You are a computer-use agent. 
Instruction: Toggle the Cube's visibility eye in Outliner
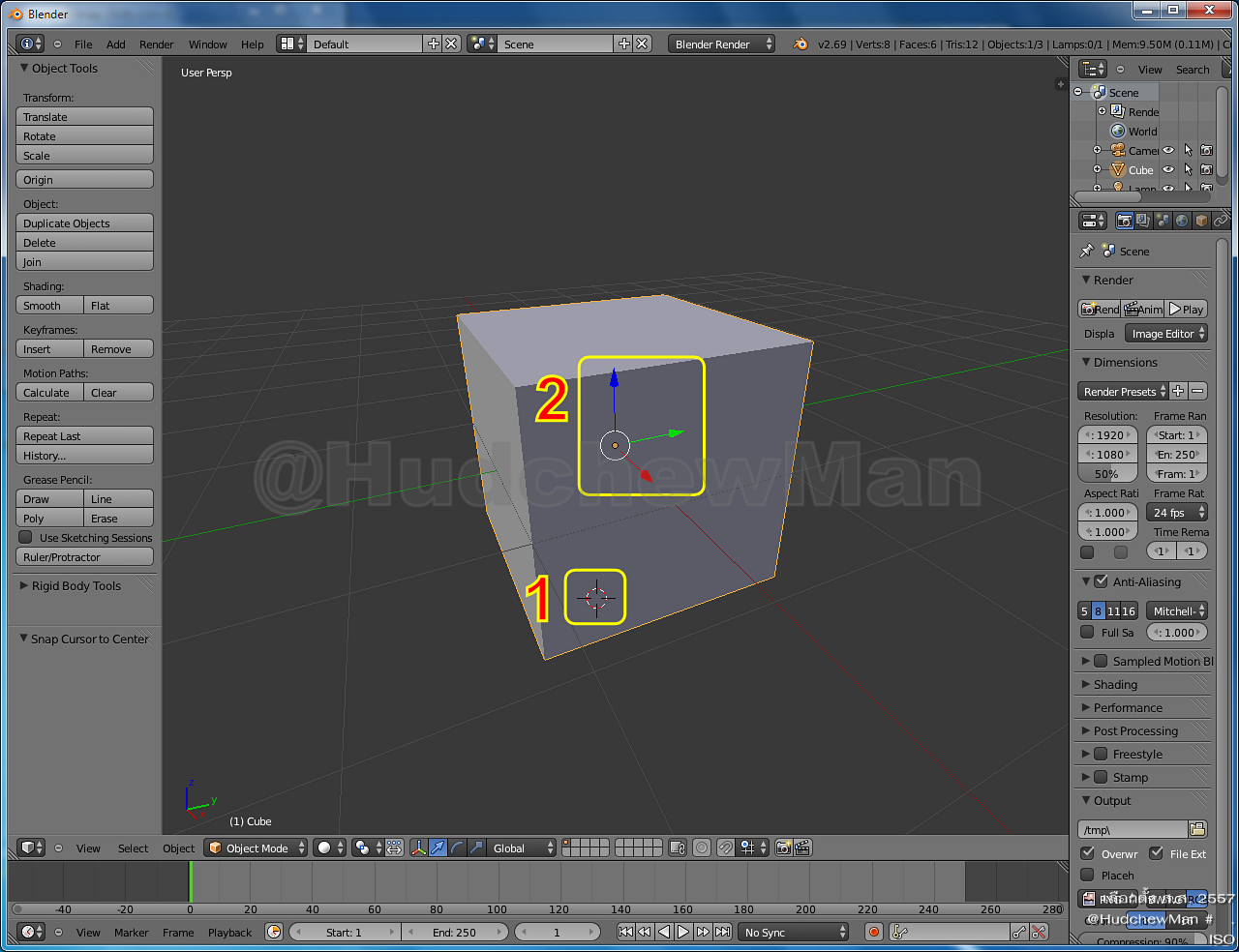coord(1168,169)
